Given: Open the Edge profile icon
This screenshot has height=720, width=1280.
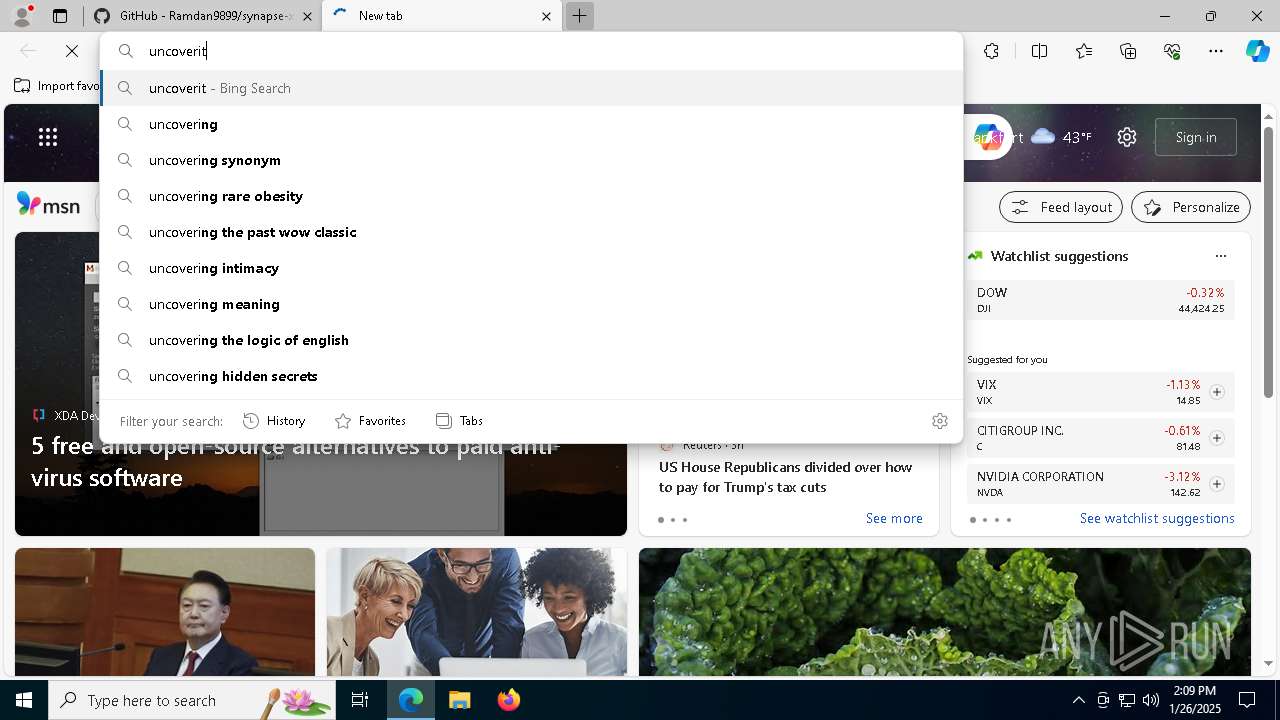Looking at the screenshot, I should coord(22,16).
